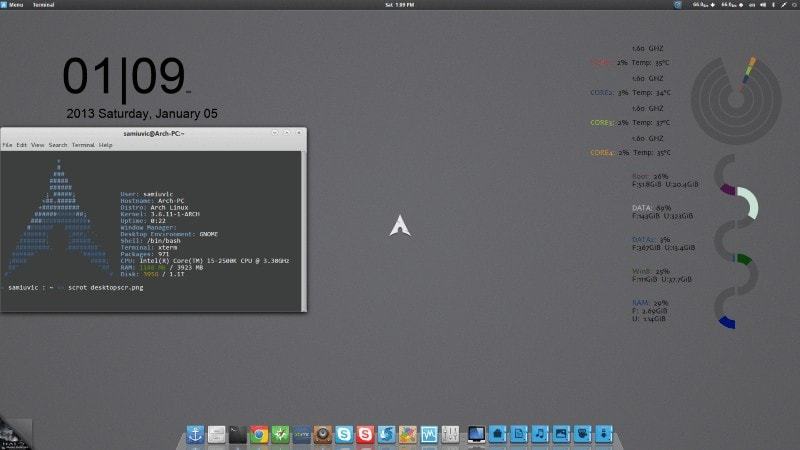Click the Menu button in top panel

[x=12, y=5]
